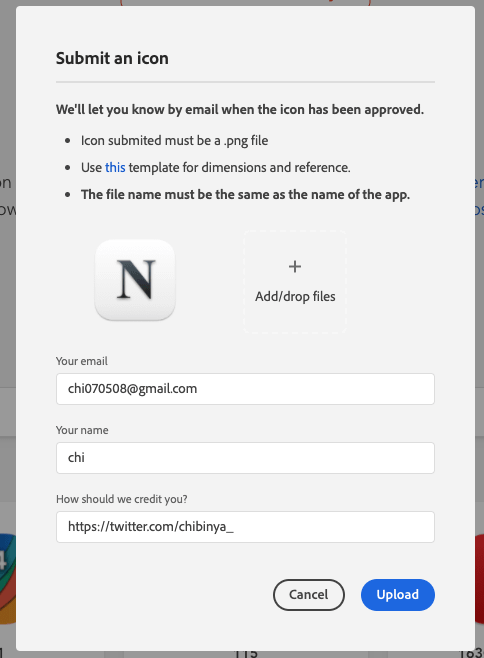
Task: Focus the Your email input field
Action: pyautogui.click(x=245, y=389)
